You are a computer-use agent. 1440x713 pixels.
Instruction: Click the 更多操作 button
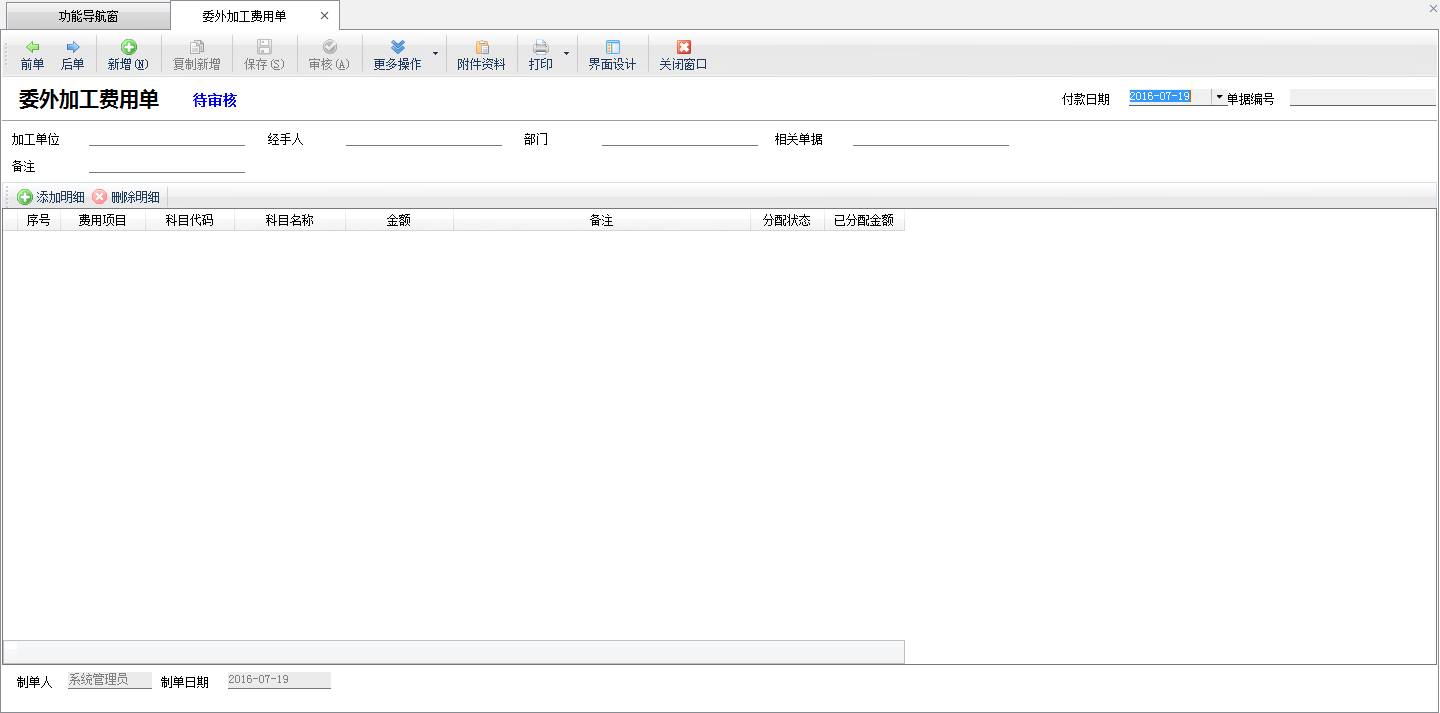397,55
